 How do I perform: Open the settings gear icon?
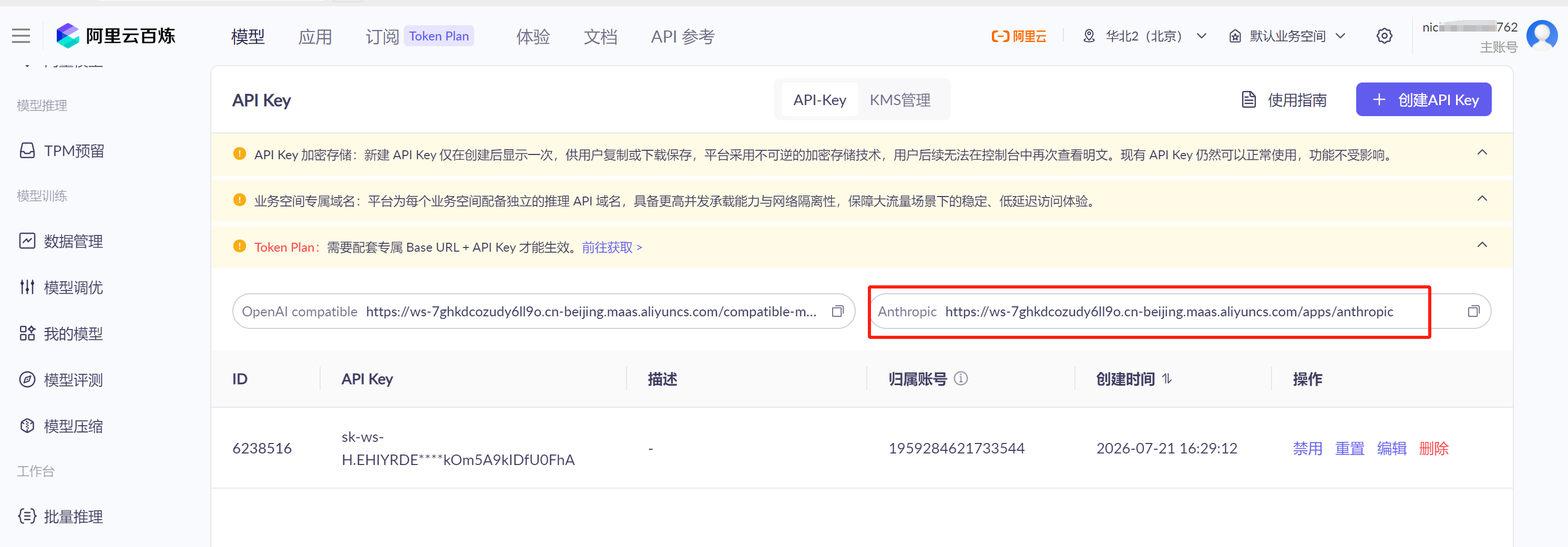click(1384, 36)
